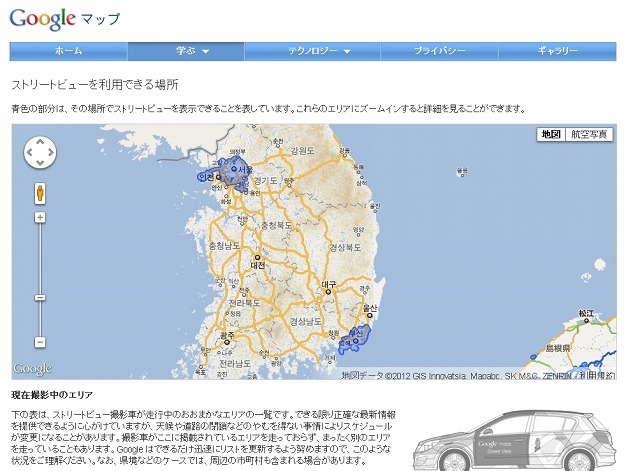640x471 pixels.
Task: Click the Google マップ logo
Action: click(x=64, y=19)
